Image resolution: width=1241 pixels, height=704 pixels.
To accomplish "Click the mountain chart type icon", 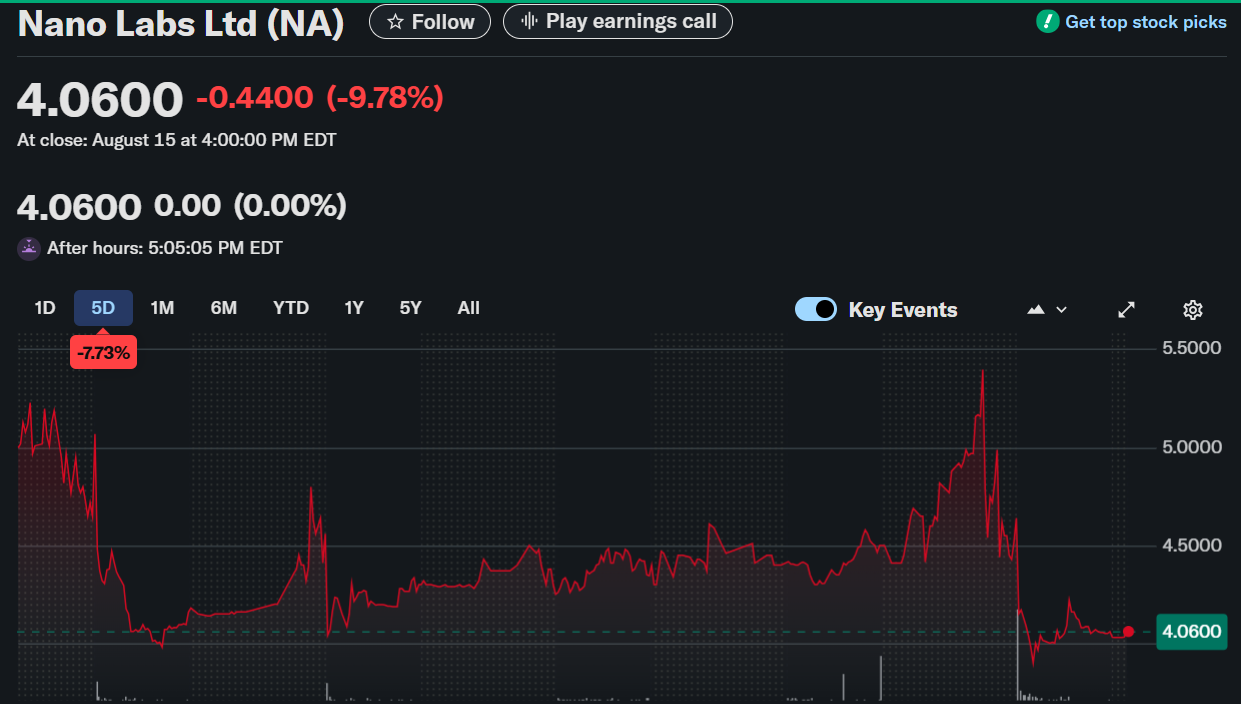I will [1036, 310].
